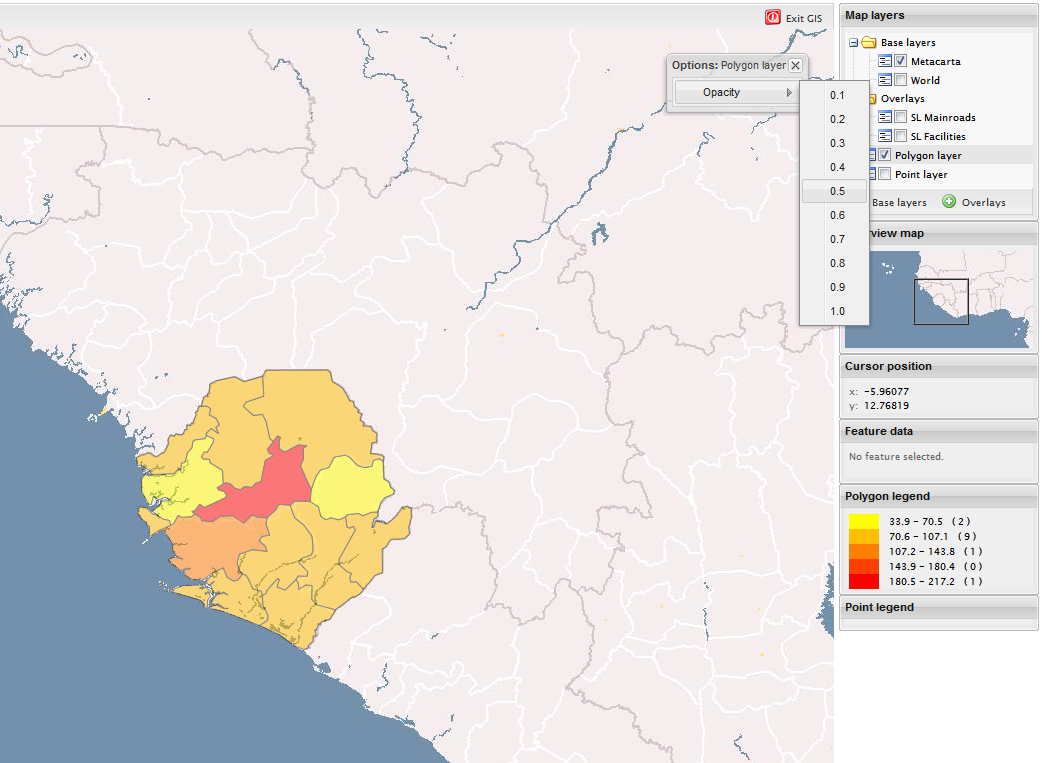Screen dimensions: 1042x763
Task: Click the green plus icon beside Overlays
Action: (x=949, y=202)
